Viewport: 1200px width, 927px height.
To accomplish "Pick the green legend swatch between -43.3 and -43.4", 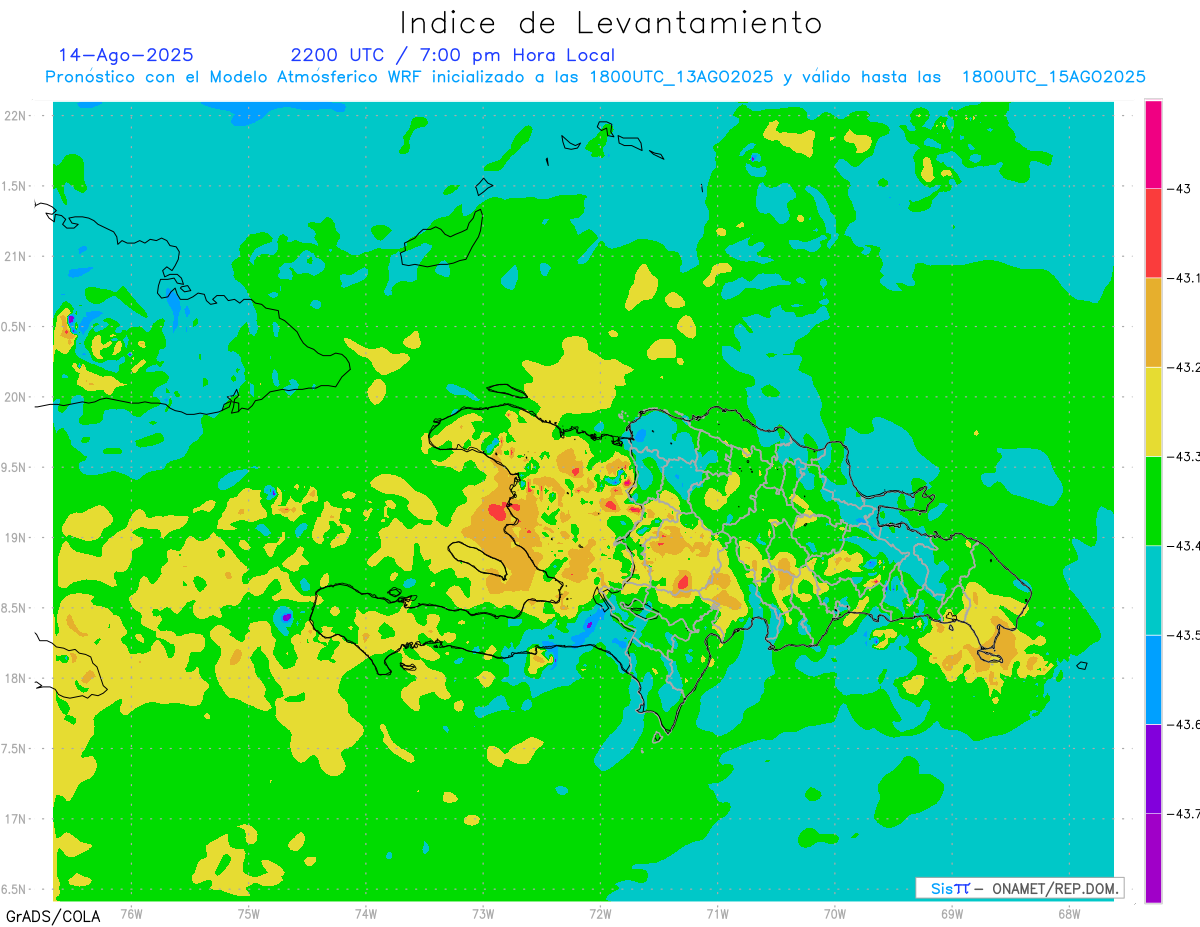I will [1153, 501].
